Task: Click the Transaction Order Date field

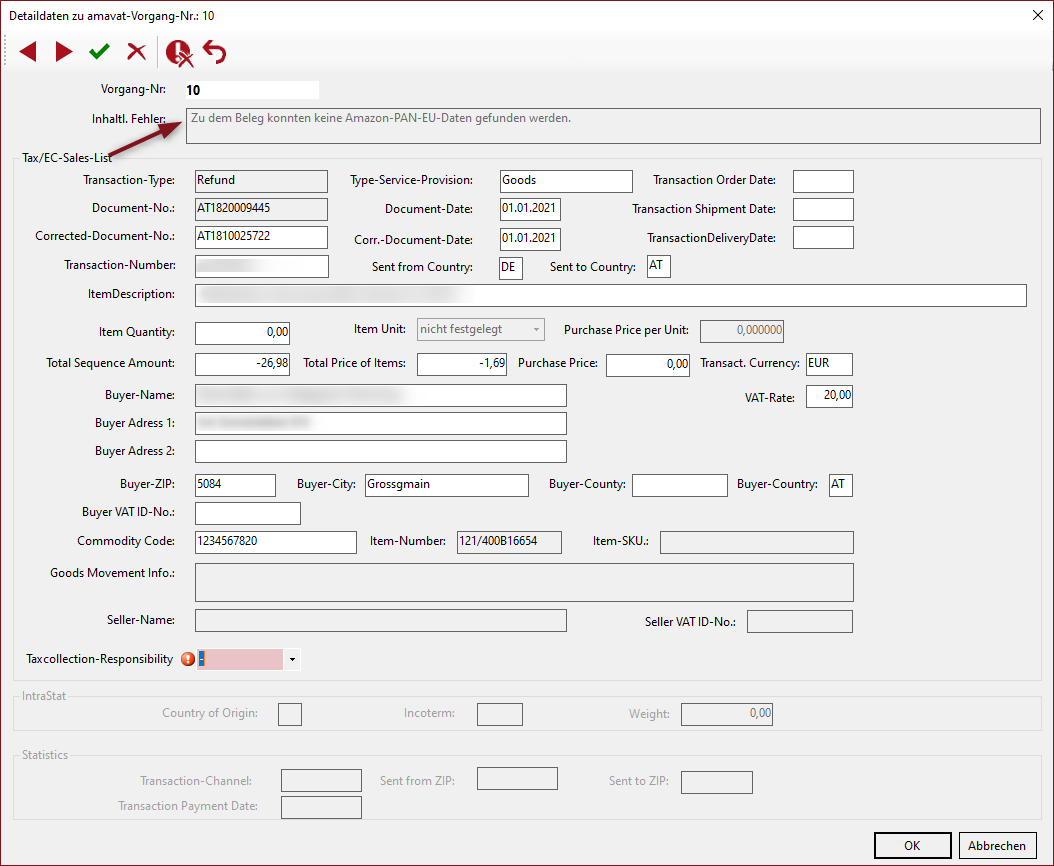Action: click(823, 181)
